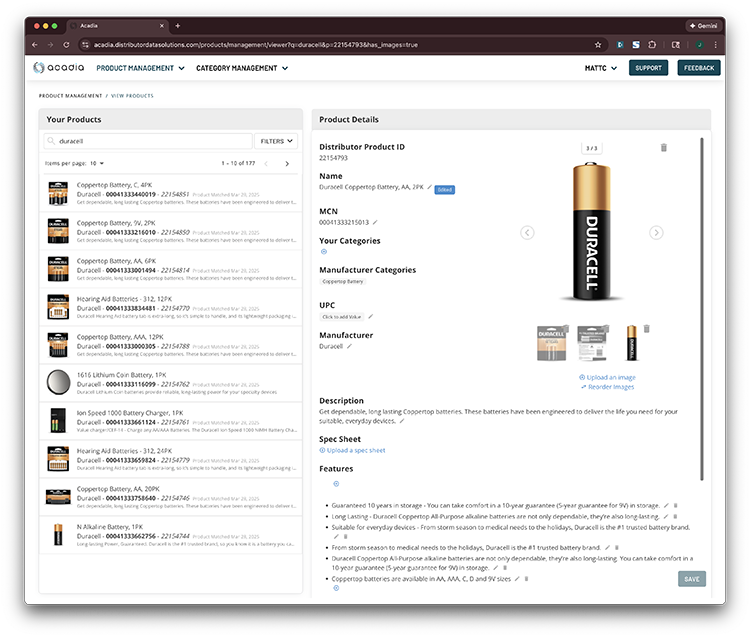
Task: Open N Alkaline Battery, 1PK product
Action: 170,535
